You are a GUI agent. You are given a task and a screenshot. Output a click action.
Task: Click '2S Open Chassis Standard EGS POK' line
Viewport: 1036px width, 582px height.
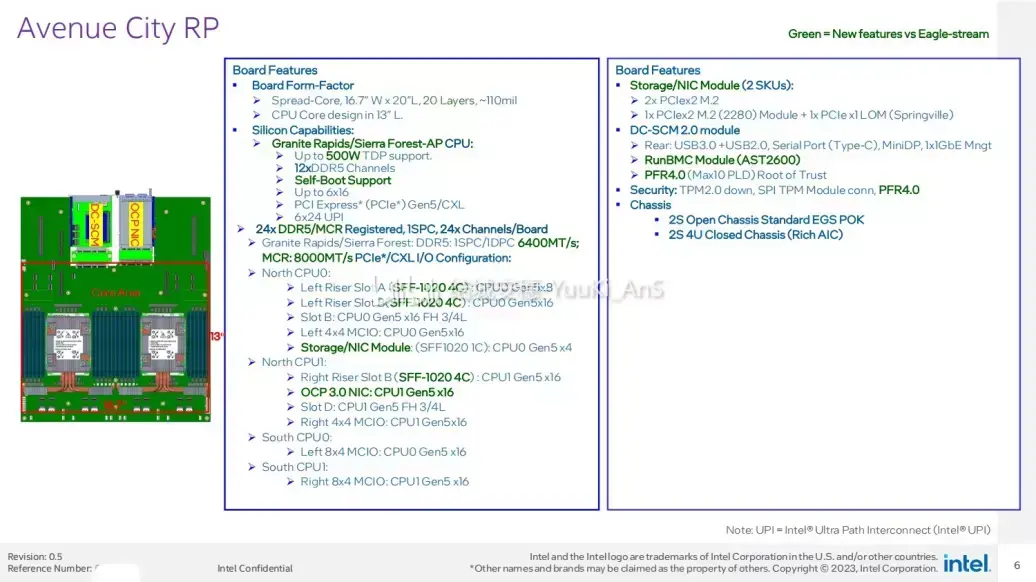click(x=766, y=220)
